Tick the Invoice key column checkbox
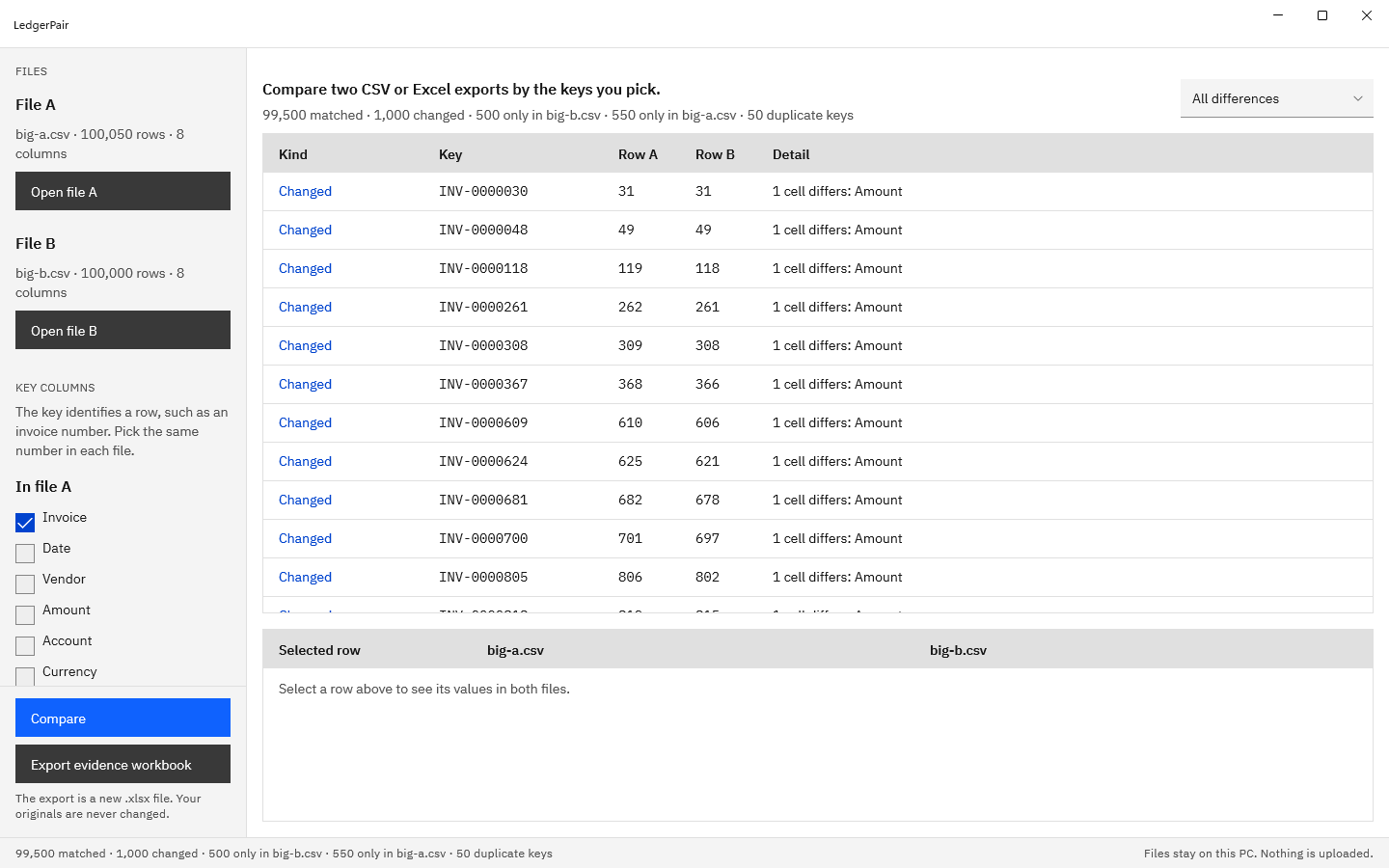 click(25, 523)
